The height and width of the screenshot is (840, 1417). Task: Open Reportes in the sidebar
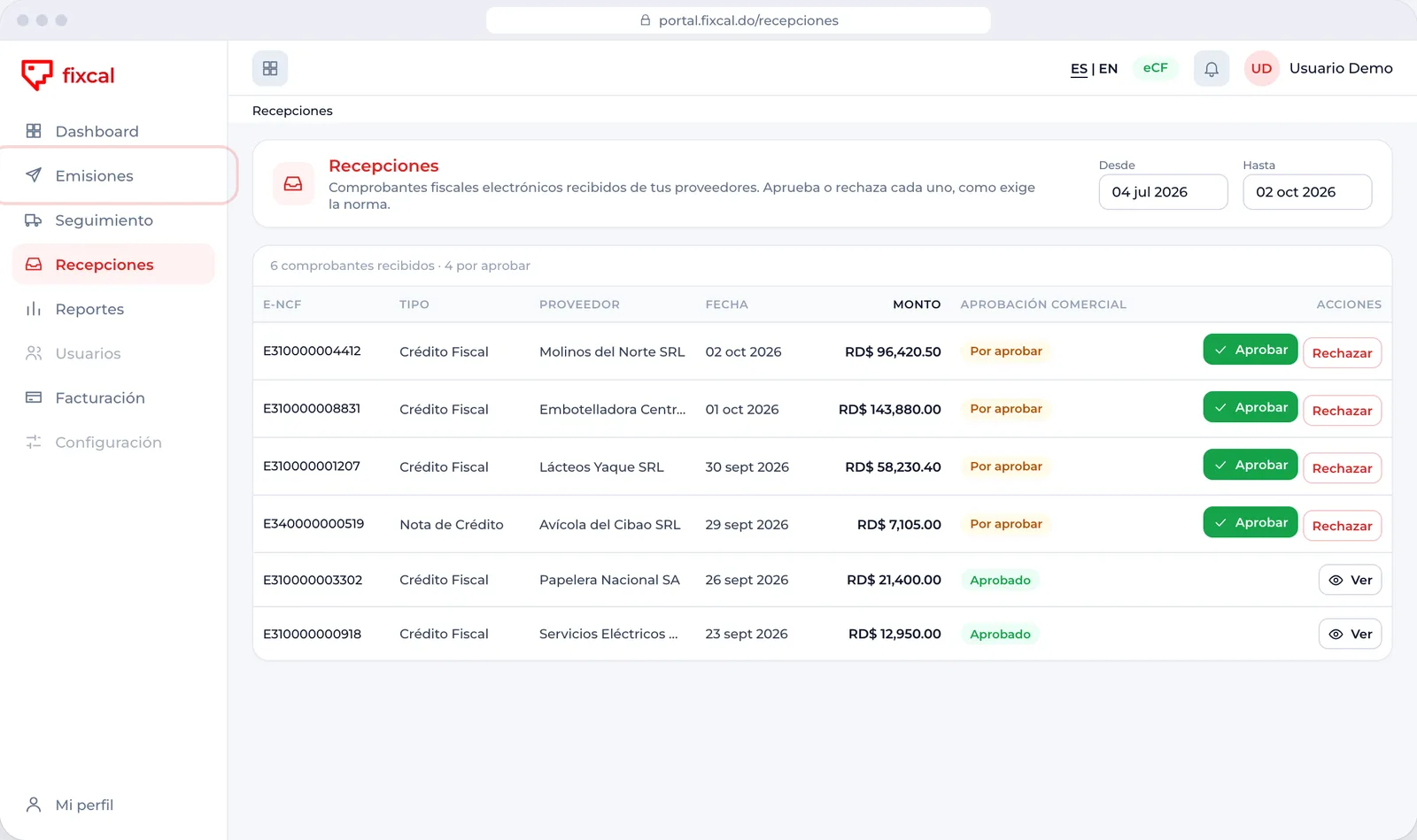tap(113, 309)
